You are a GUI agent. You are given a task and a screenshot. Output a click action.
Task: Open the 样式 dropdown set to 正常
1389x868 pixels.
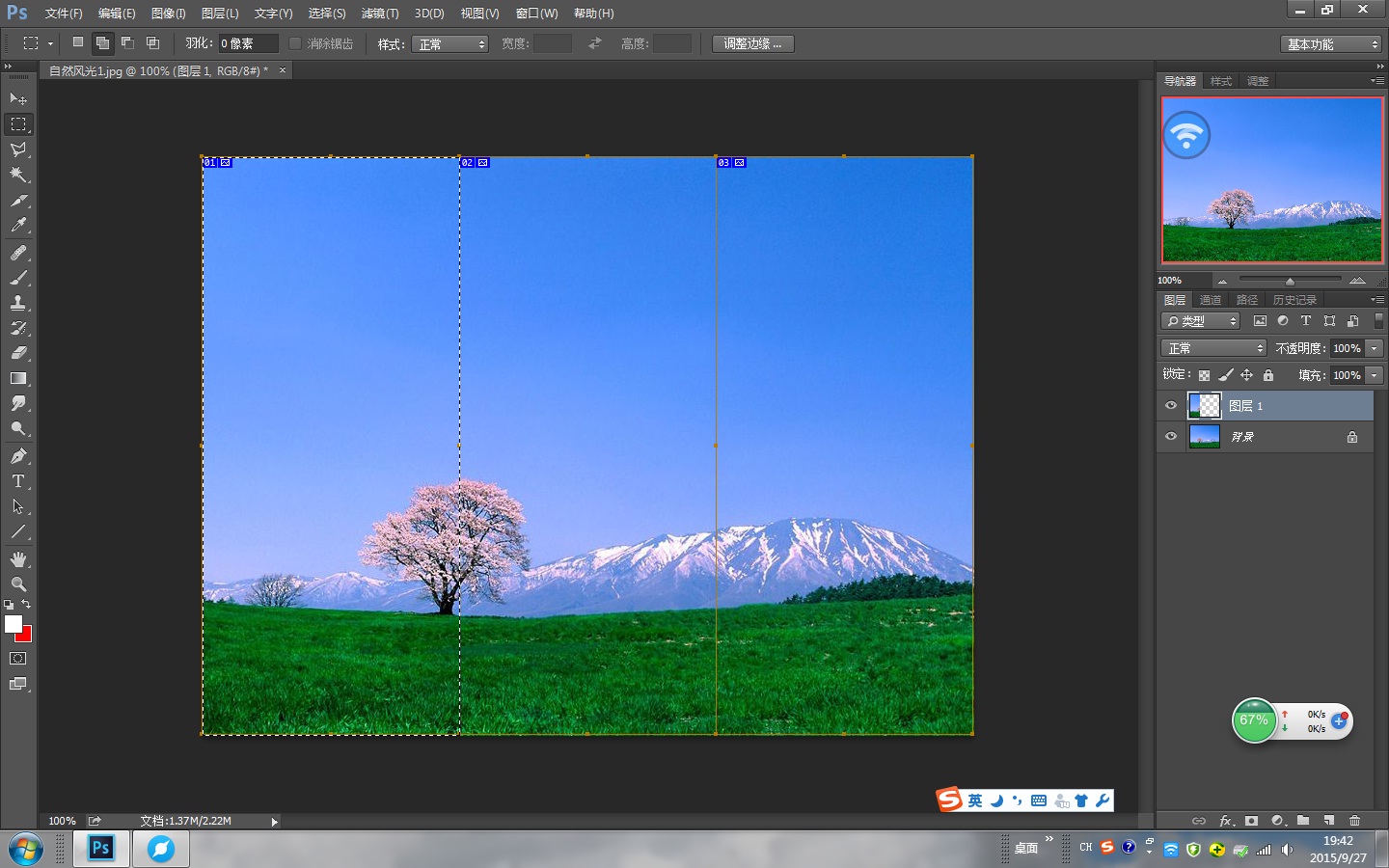pyautogui.click(x=449, y=44)
